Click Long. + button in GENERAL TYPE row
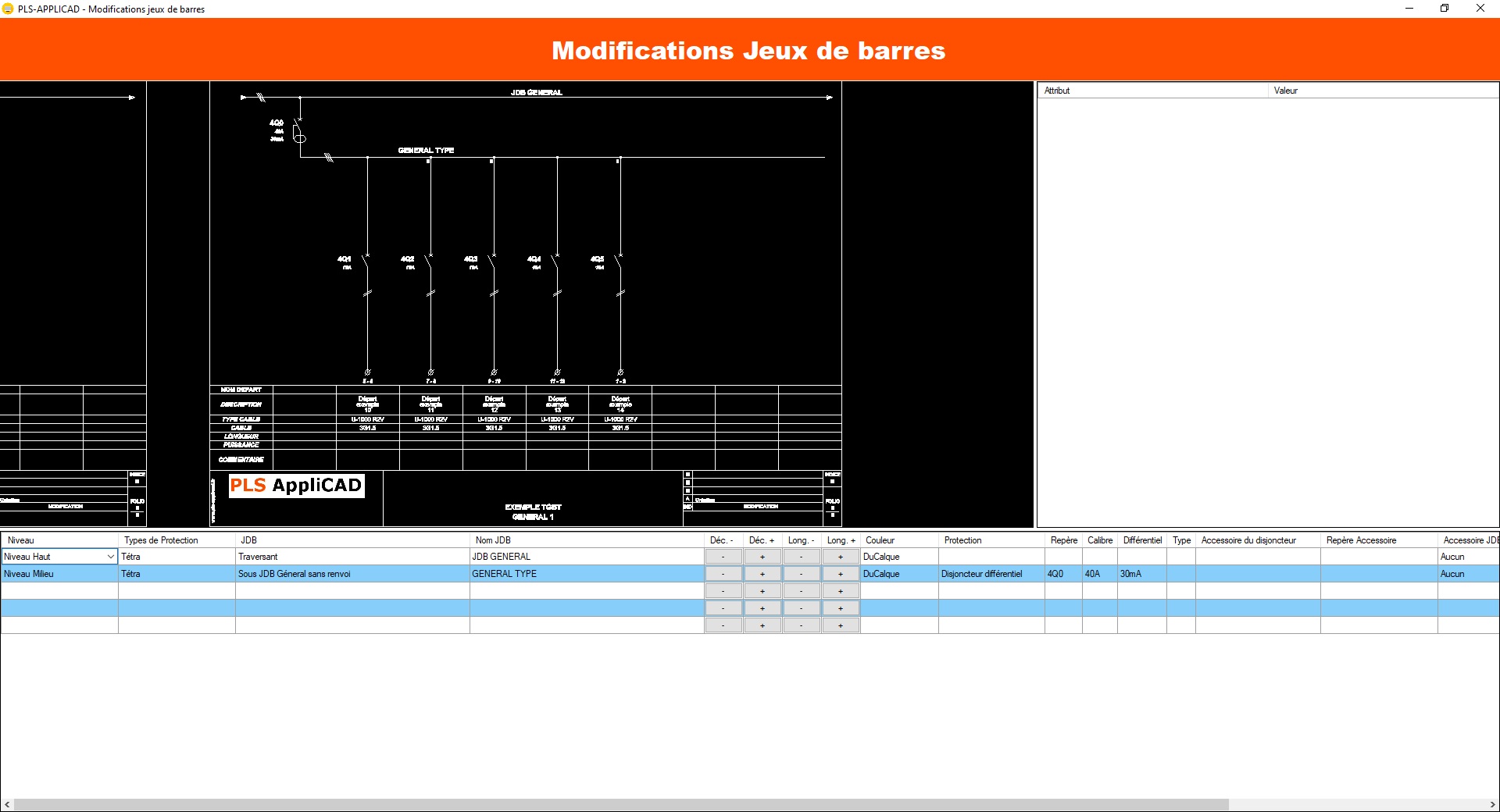 [841, 574]
